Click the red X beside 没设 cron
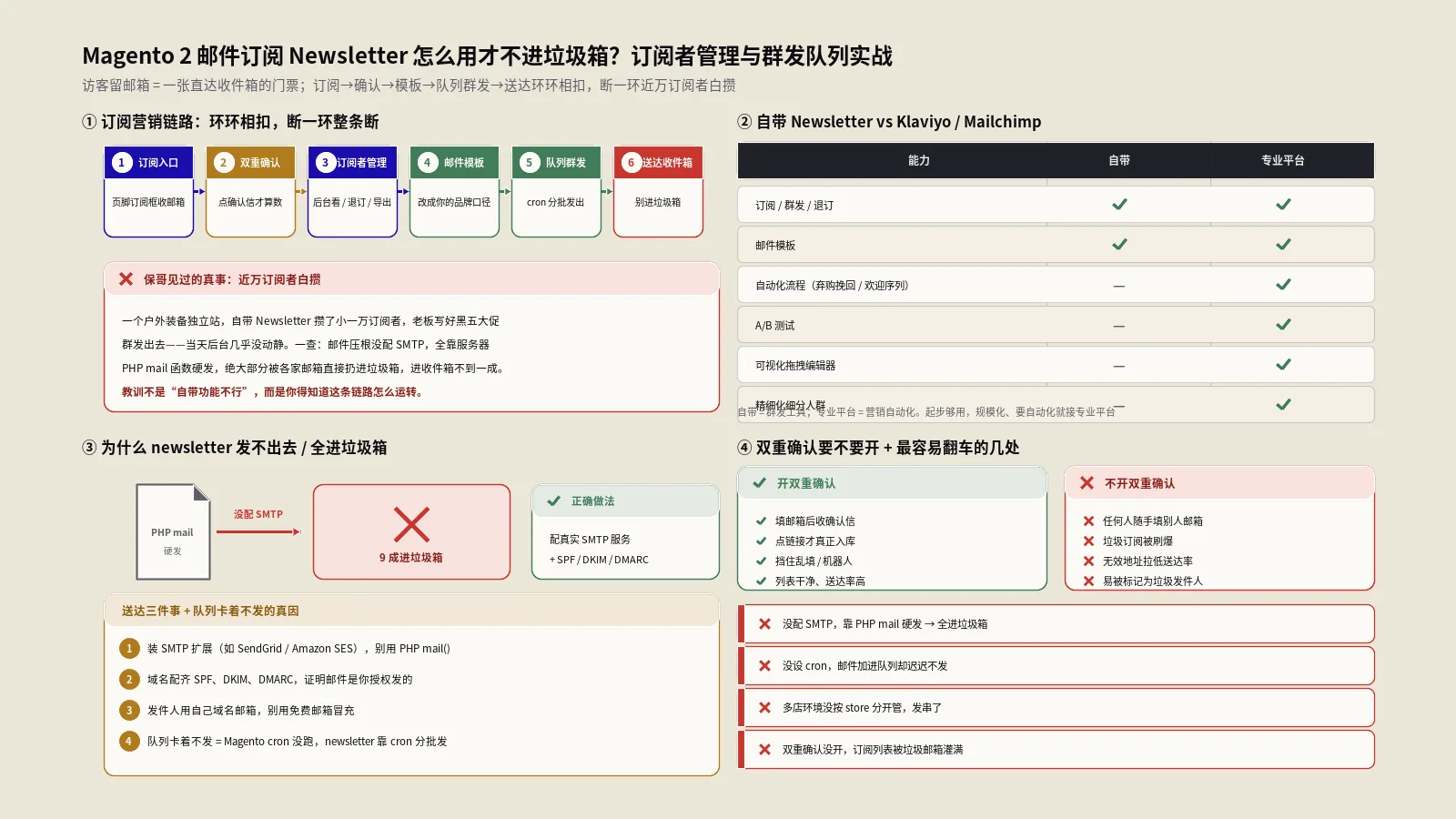 764,666
